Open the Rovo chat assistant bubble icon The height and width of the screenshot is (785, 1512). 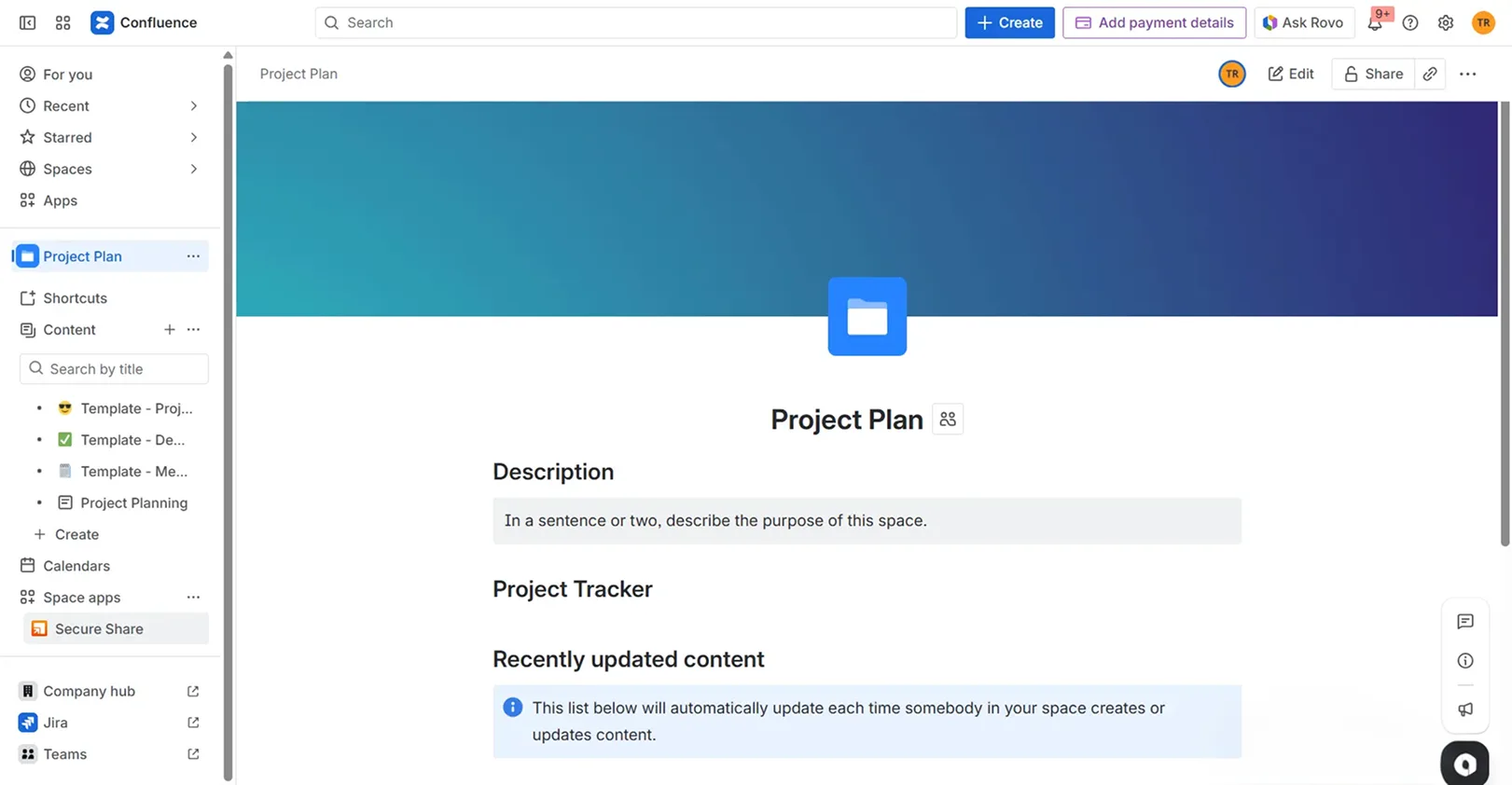tap(1464, 762)
